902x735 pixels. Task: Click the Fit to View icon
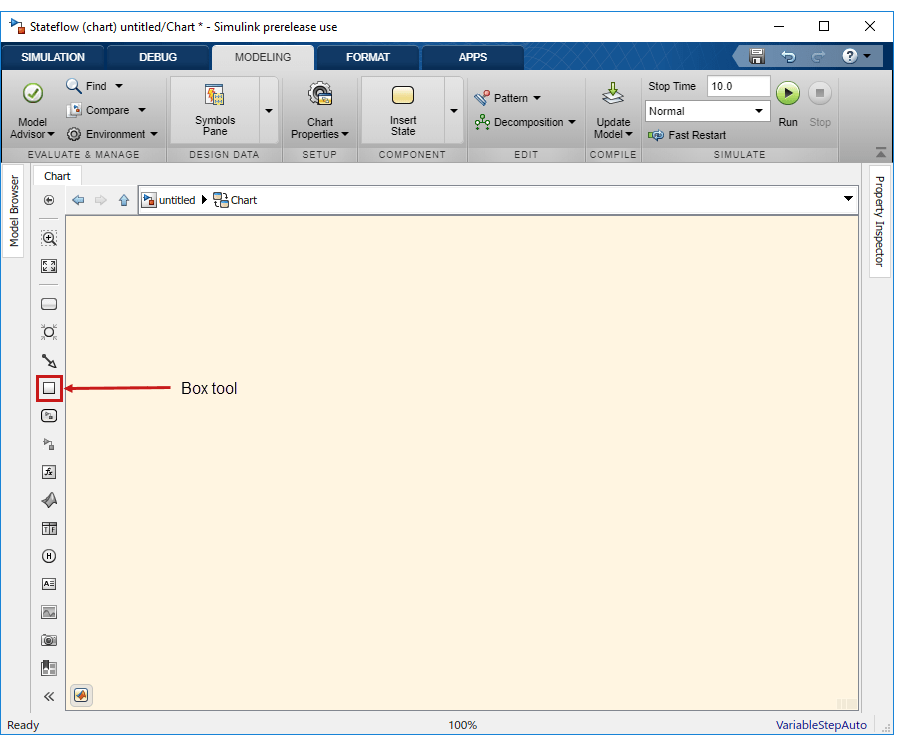49,266
